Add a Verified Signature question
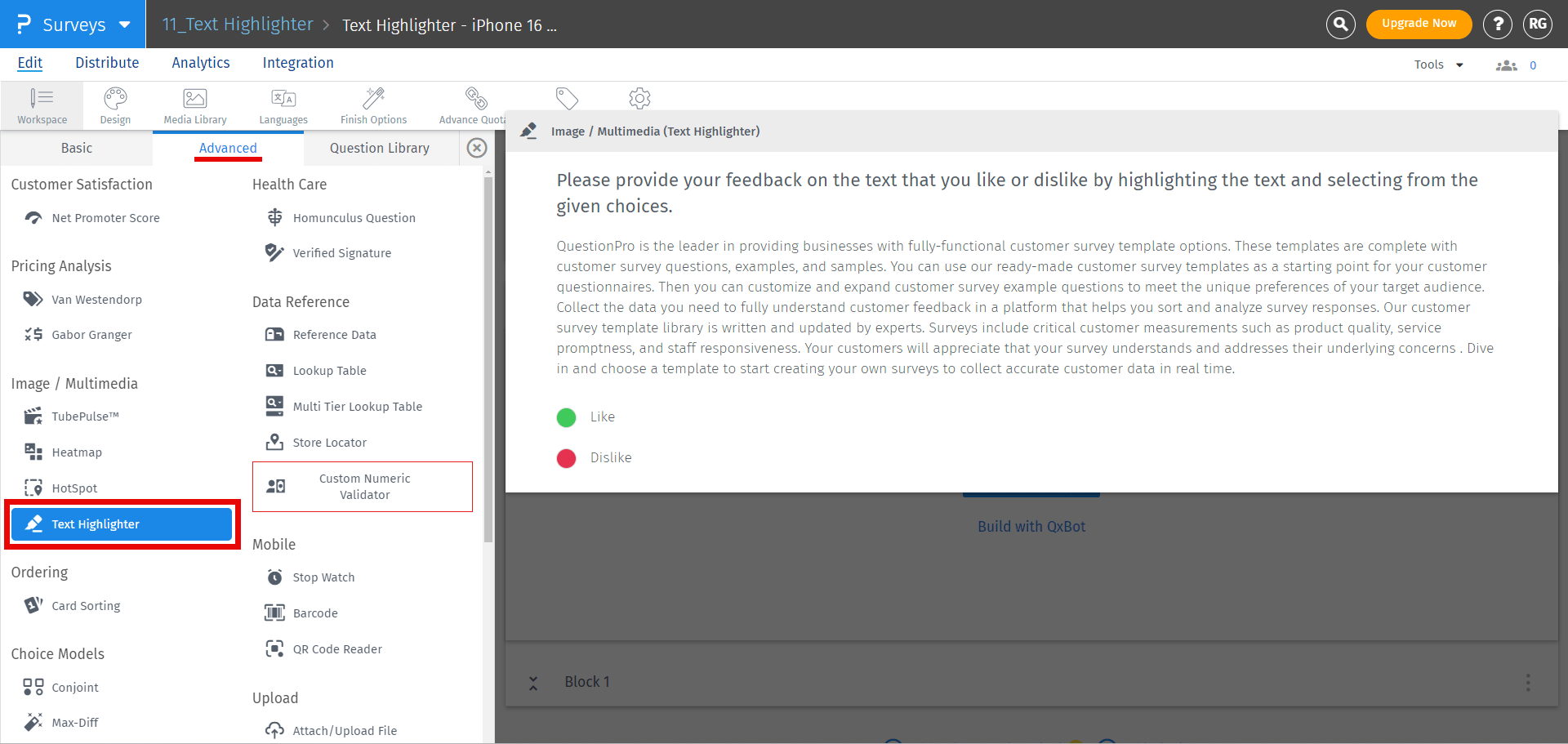1568x744 pixels. (x=327, y=253)
